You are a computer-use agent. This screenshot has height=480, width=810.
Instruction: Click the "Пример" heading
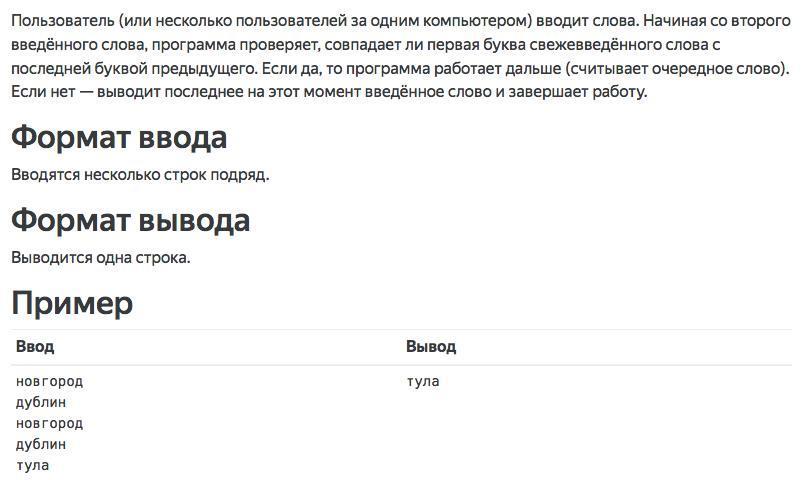click(72, 303)
